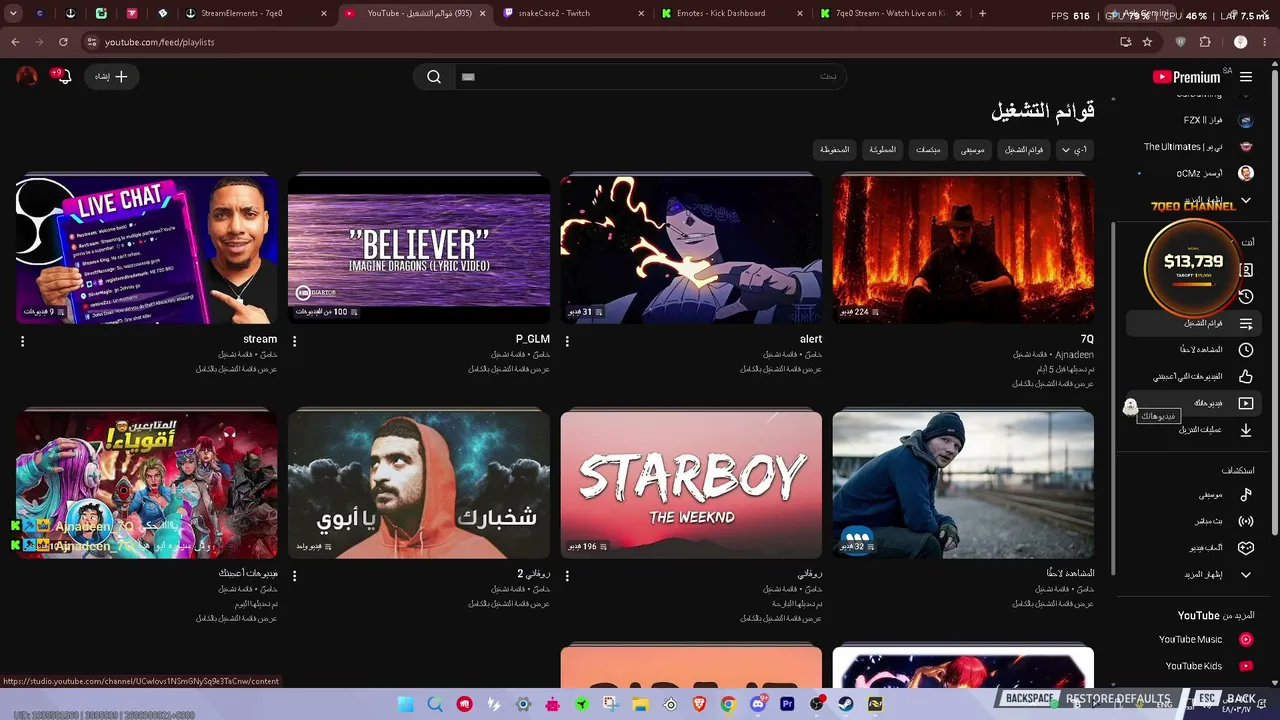Open browser extensions puzzle icon
The image size is (1280, 720).
click(1205, 42)
